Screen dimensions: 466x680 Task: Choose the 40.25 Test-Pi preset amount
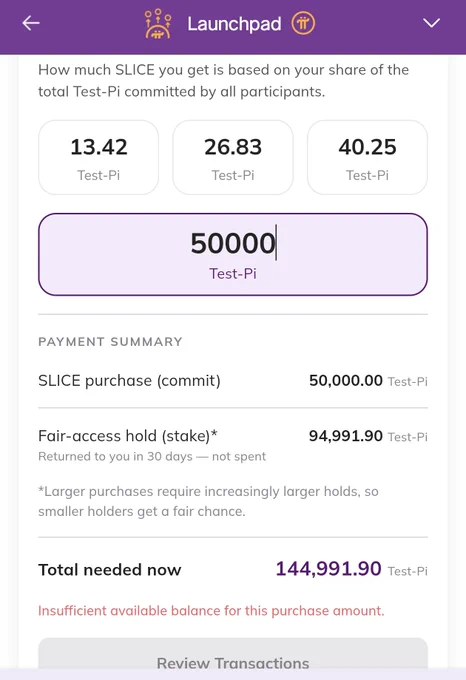click(367, 157)
